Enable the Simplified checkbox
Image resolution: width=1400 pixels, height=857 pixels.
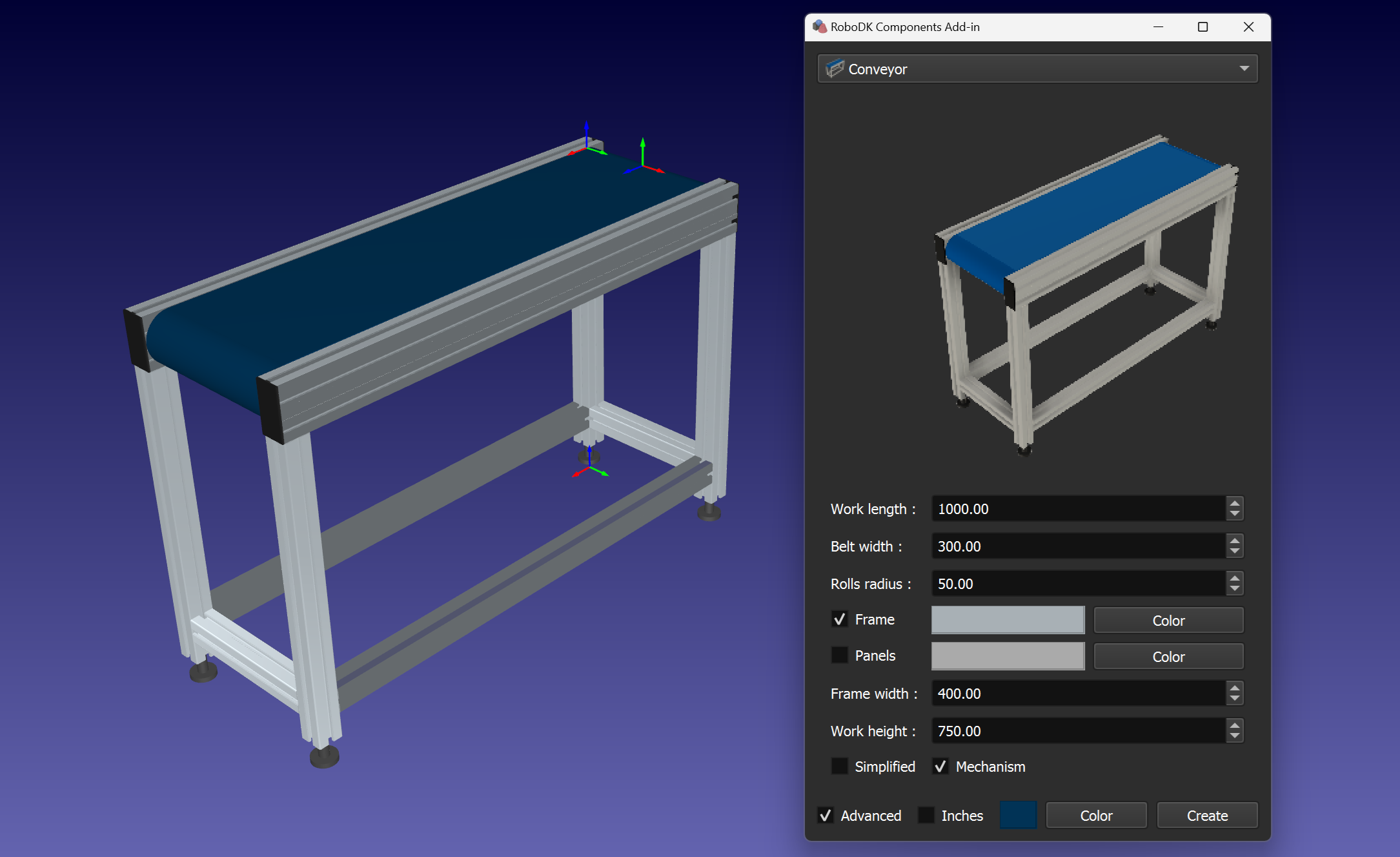pos(839,766)
